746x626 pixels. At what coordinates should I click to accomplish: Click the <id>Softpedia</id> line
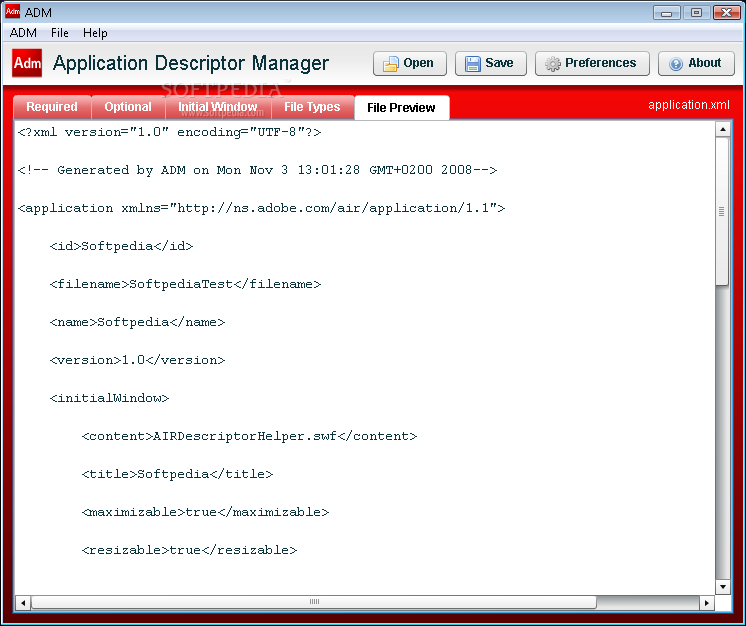(x=121, y=246)
